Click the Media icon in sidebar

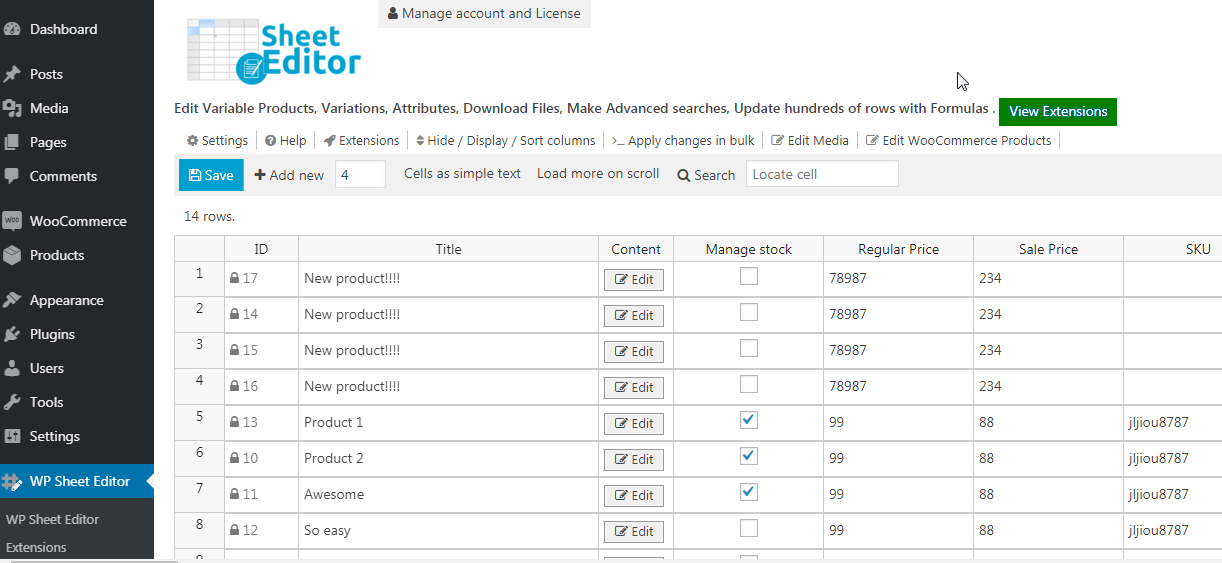click(13, 108)
